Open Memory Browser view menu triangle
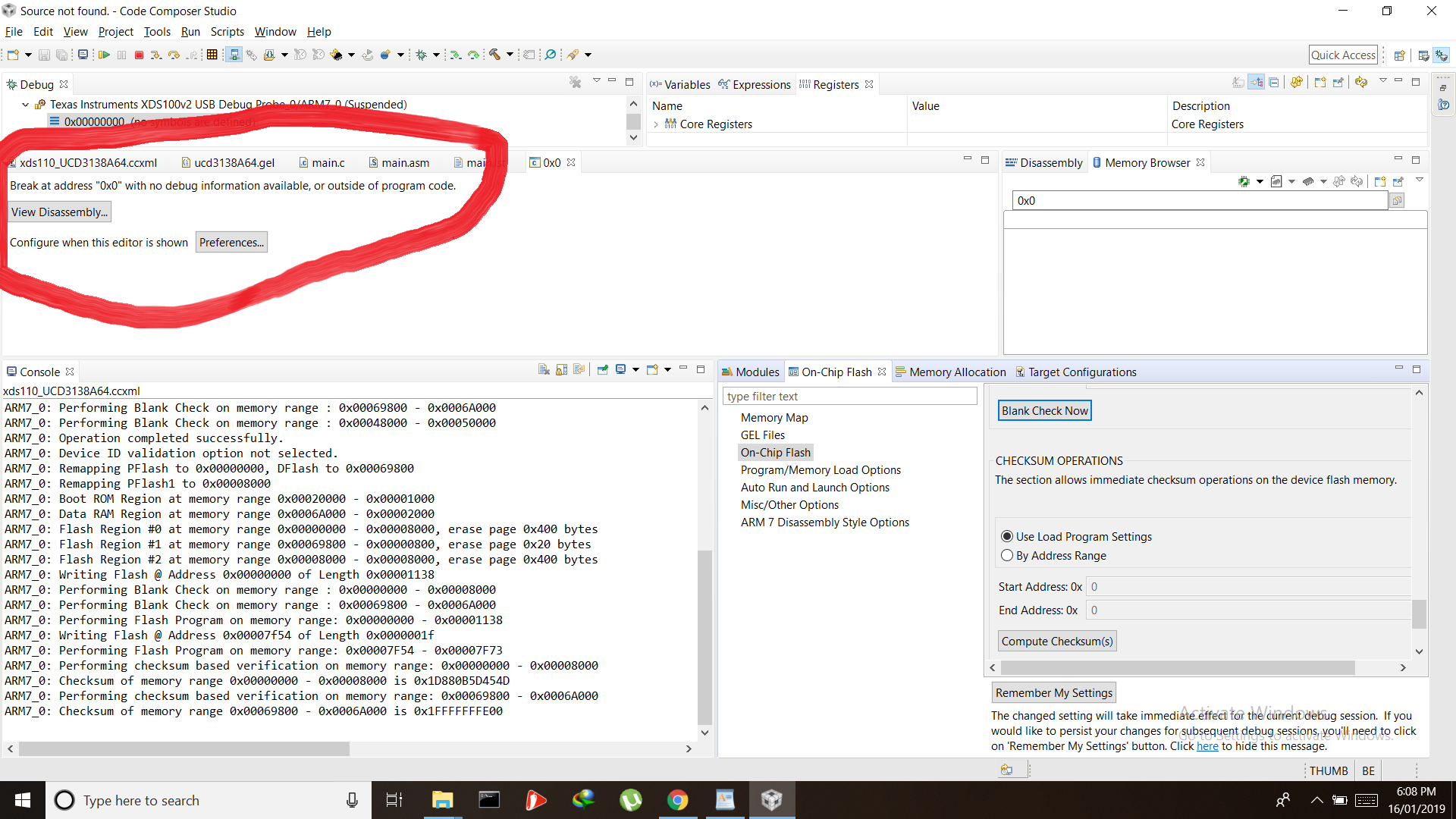Viewport: 1456px width, 819px height. [x=1420, y=180]
